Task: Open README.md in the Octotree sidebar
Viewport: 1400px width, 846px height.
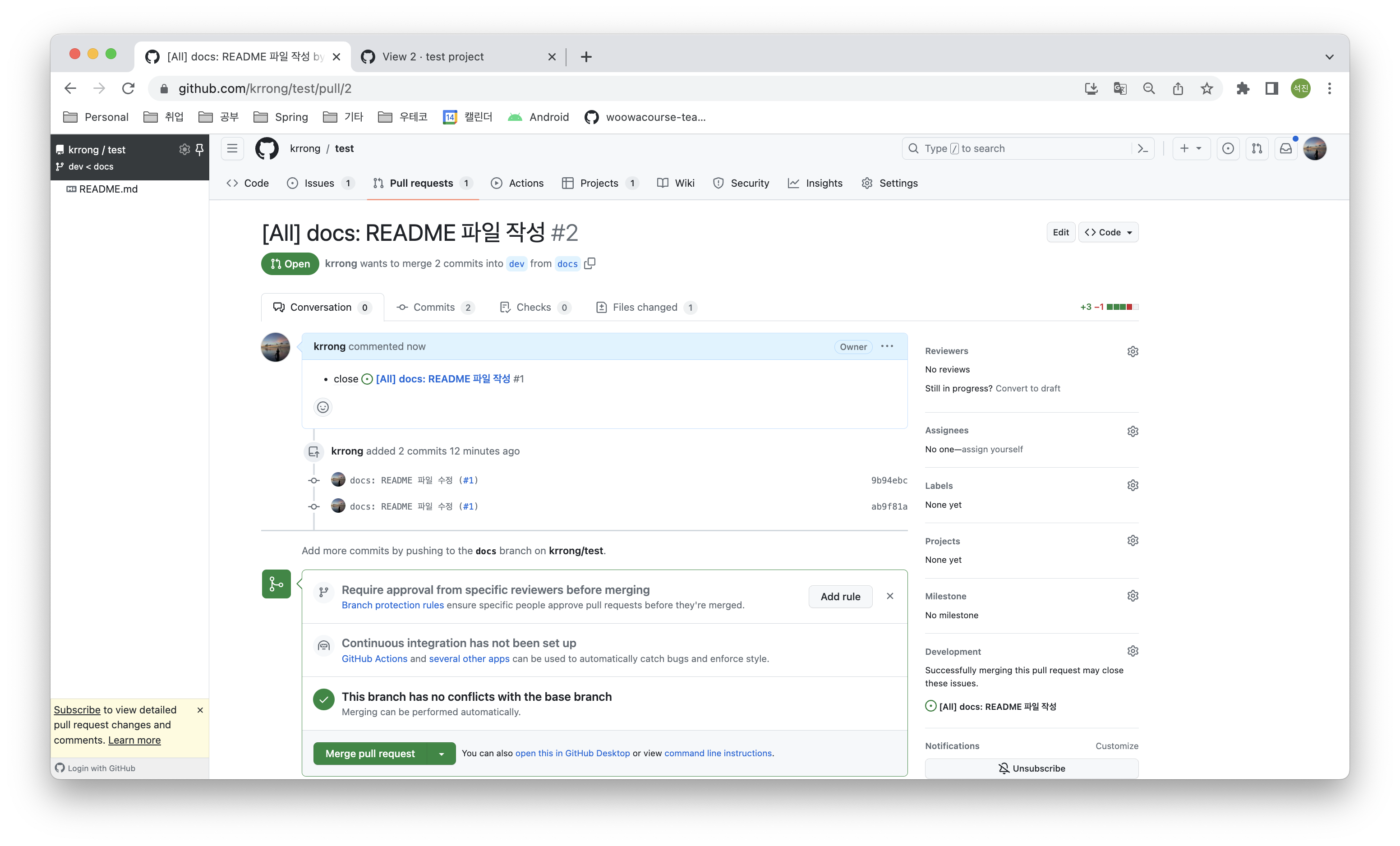Action: tap(108, 189)
